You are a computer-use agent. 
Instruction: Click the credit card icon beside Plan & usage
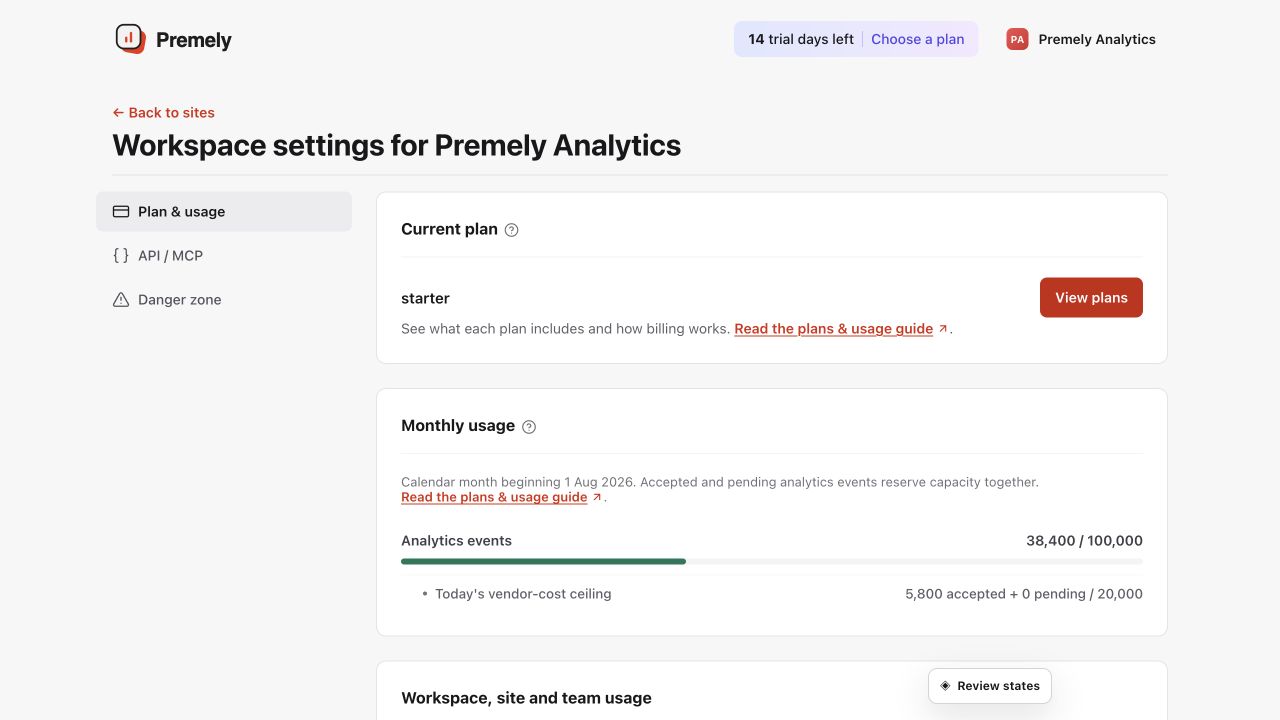121,212
